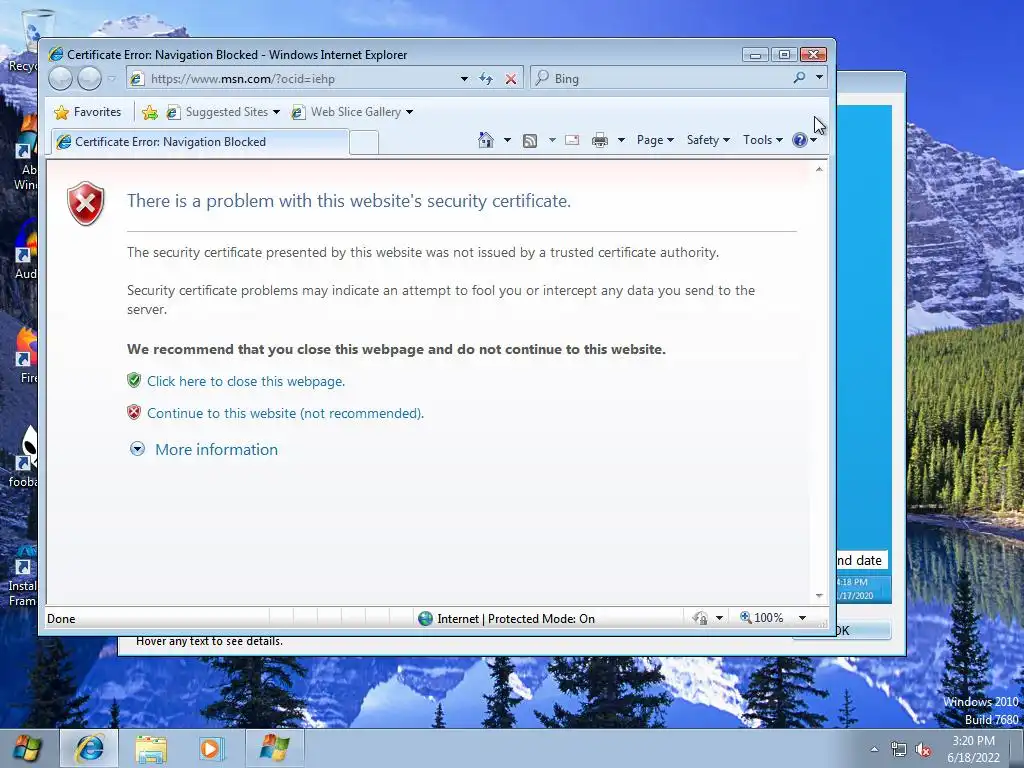Click OK button in background window
The width and height of the screenshot is (1024, 768).
(x=863, y=630)
